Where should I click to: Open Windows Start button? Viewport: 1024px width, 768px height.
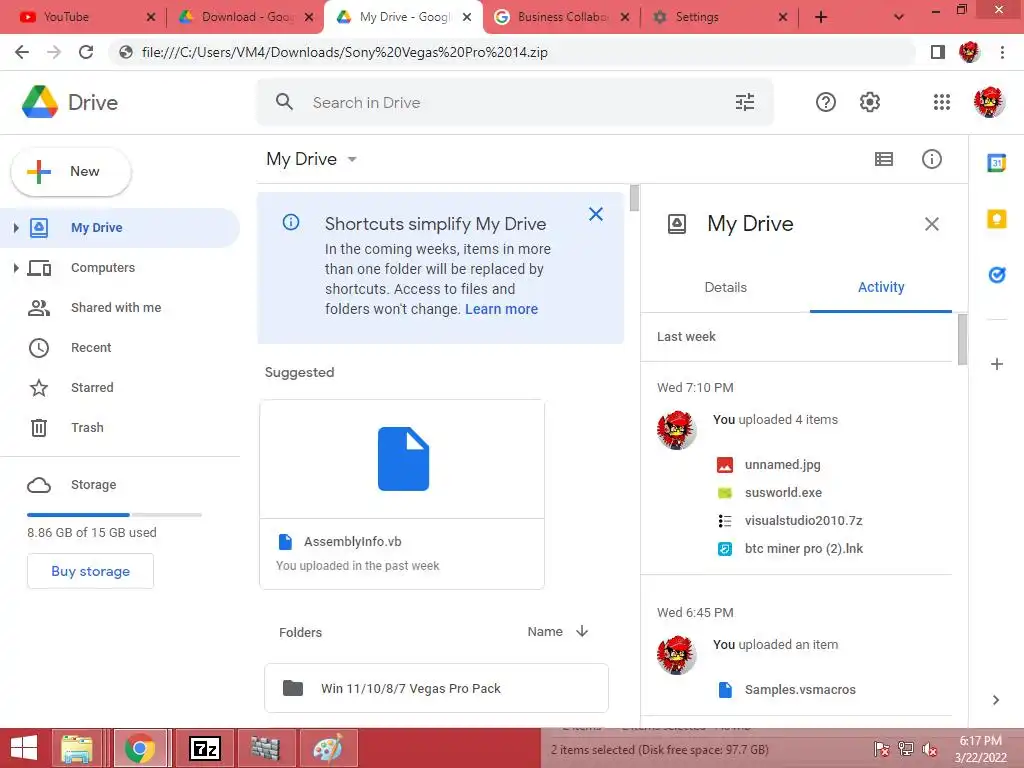(24, 748)
